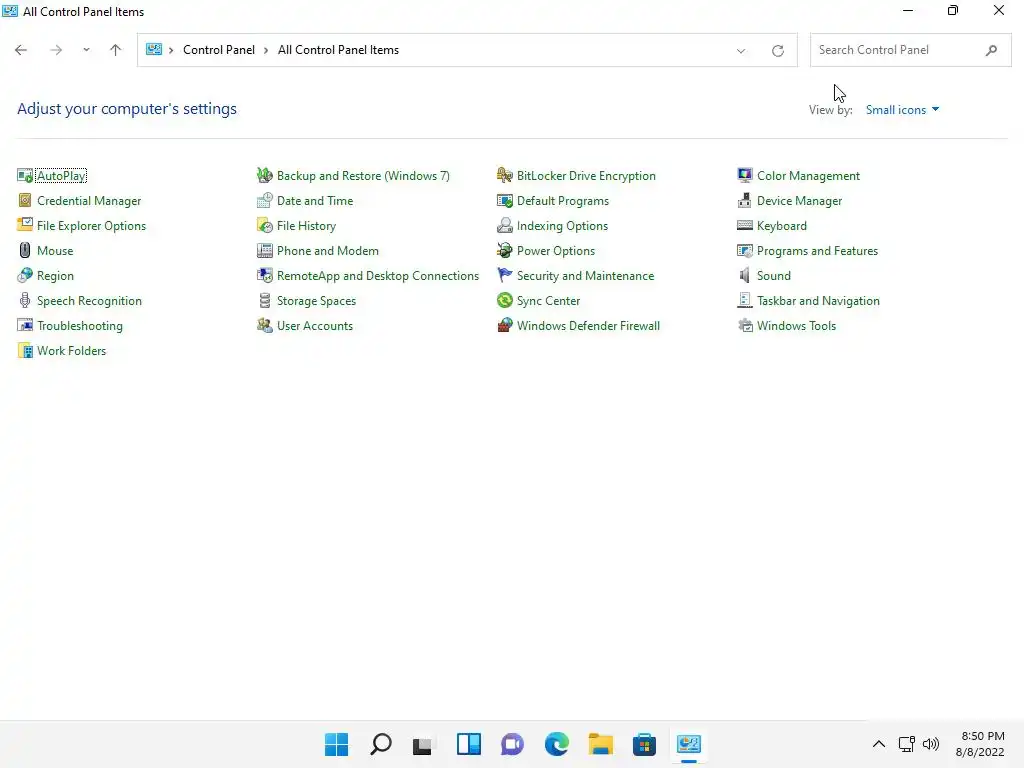Click the Programs and Features icon
1024x768 pixels.
744,251
